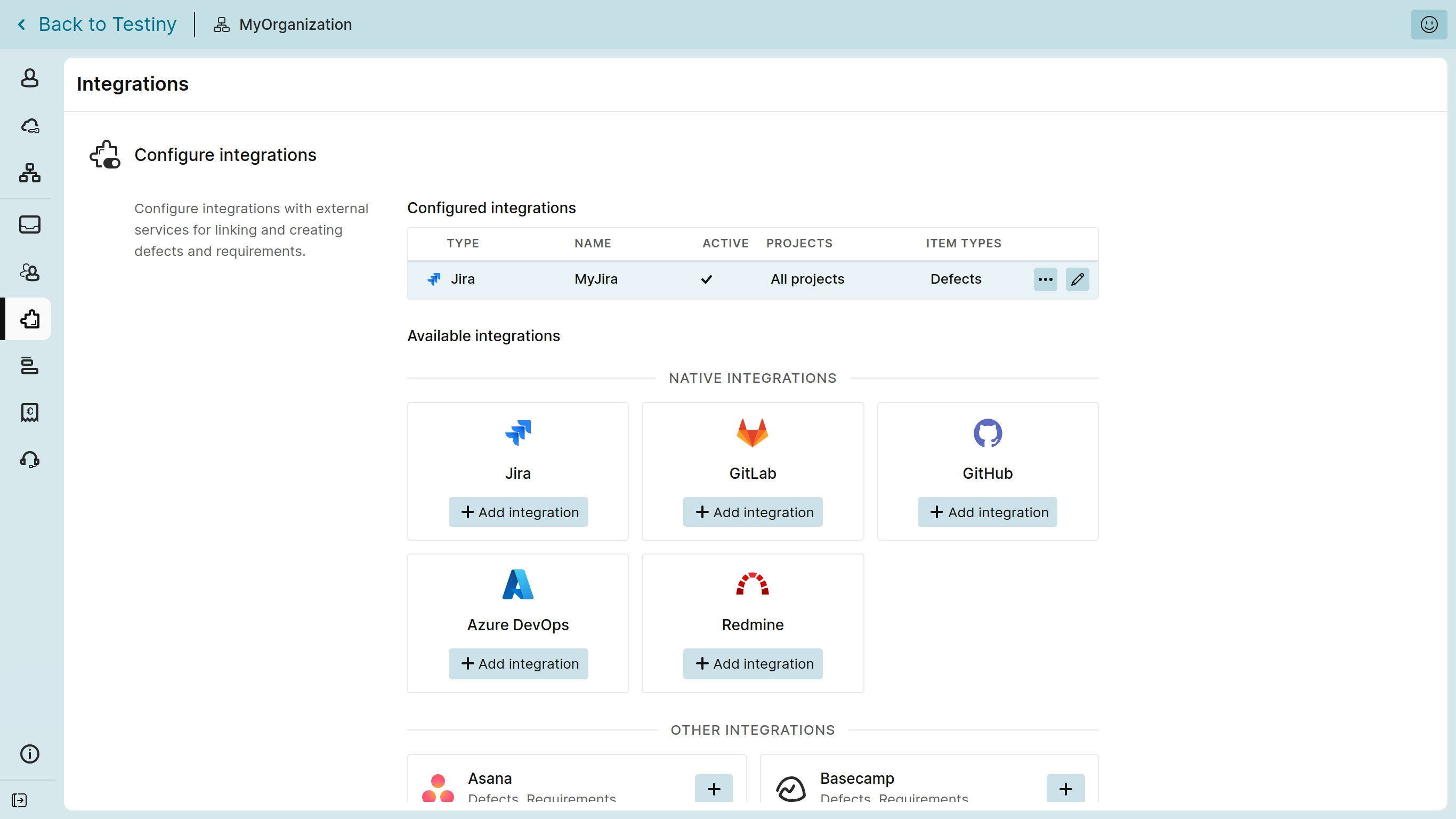Add a GitLab integration
This screenshot has height=819, width=1456.
(x=753, y=512)
